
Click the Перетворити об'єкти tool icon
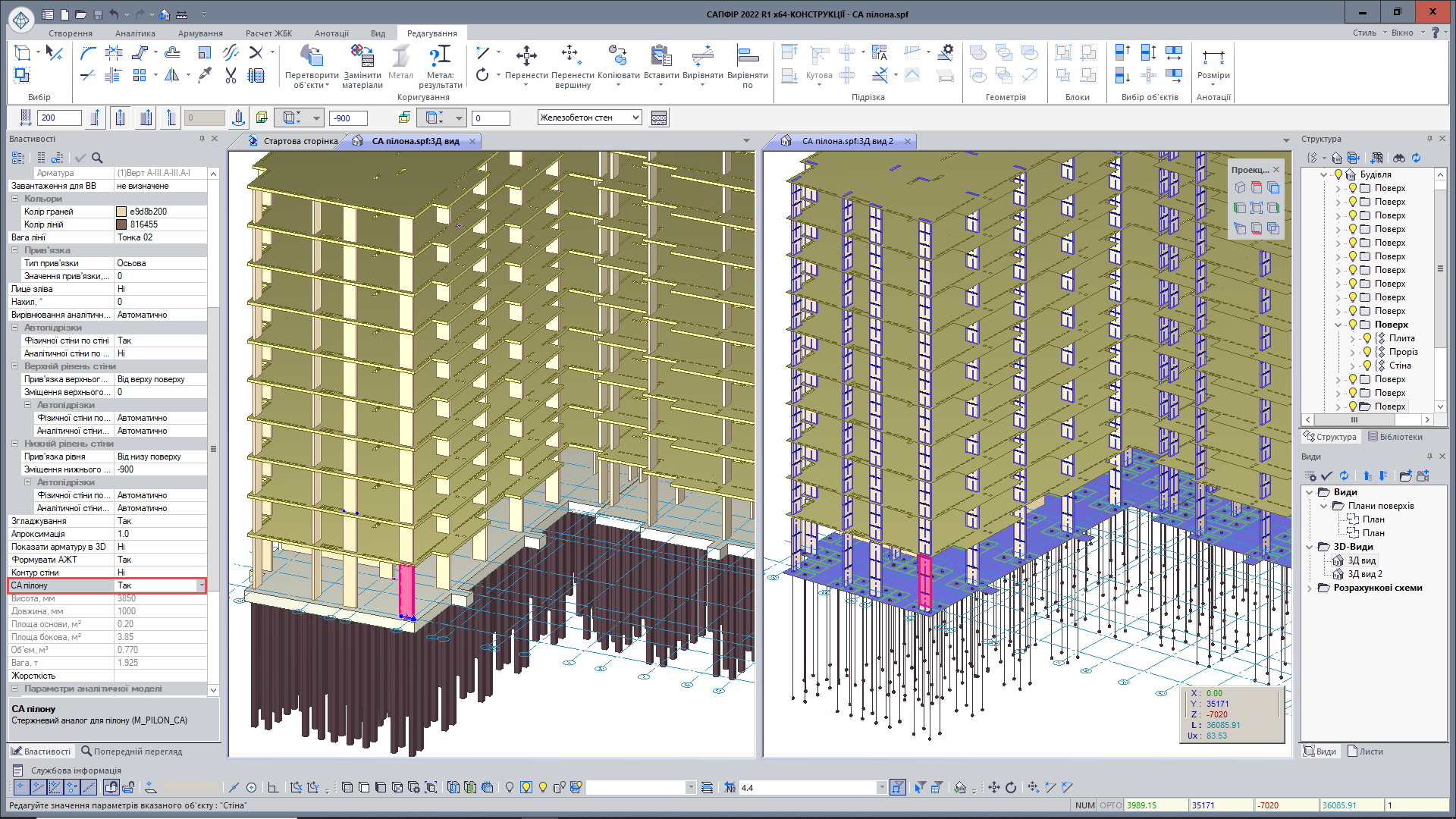click(311, 56)
